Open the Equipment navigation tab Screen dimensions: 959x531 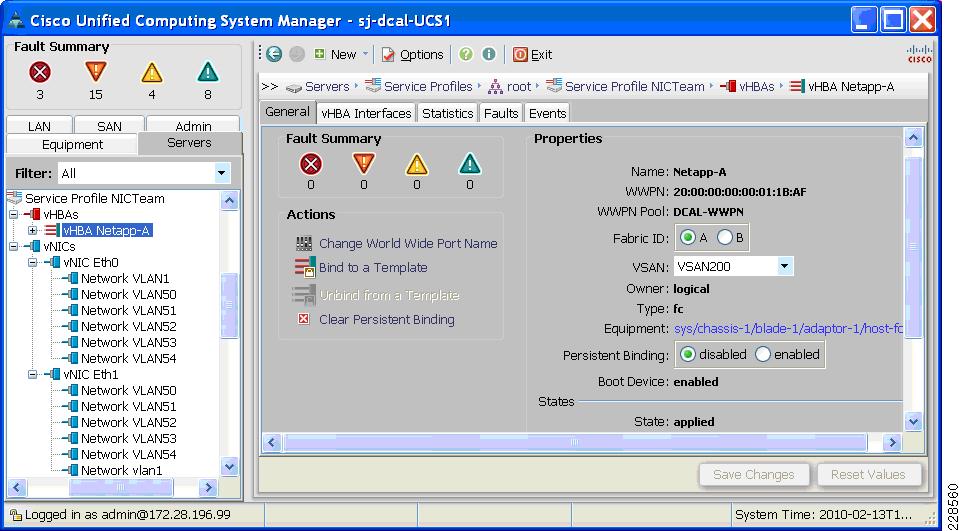click(x=72, y=144)
